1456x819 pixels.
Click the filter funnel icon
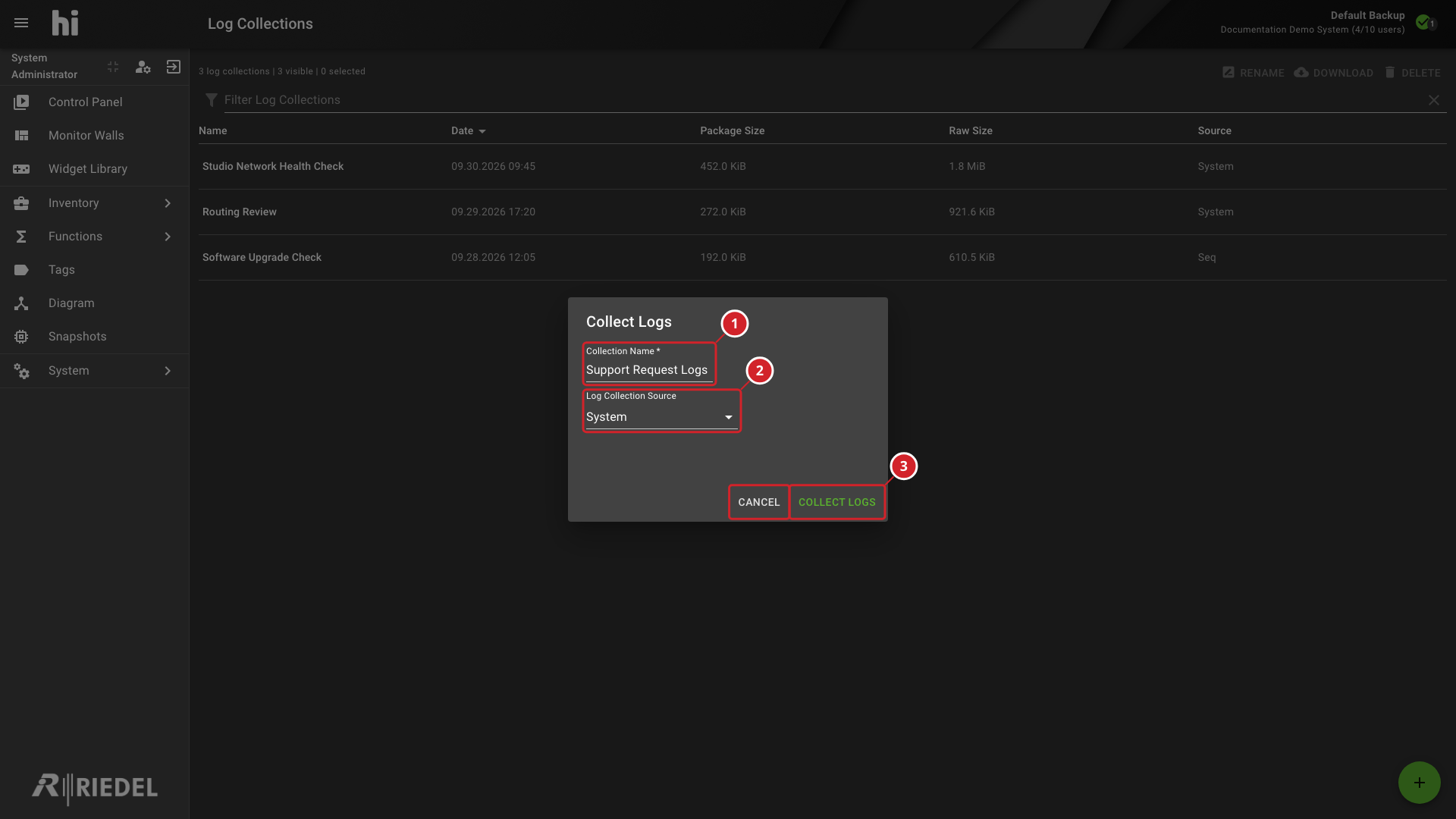pos(212,100)
